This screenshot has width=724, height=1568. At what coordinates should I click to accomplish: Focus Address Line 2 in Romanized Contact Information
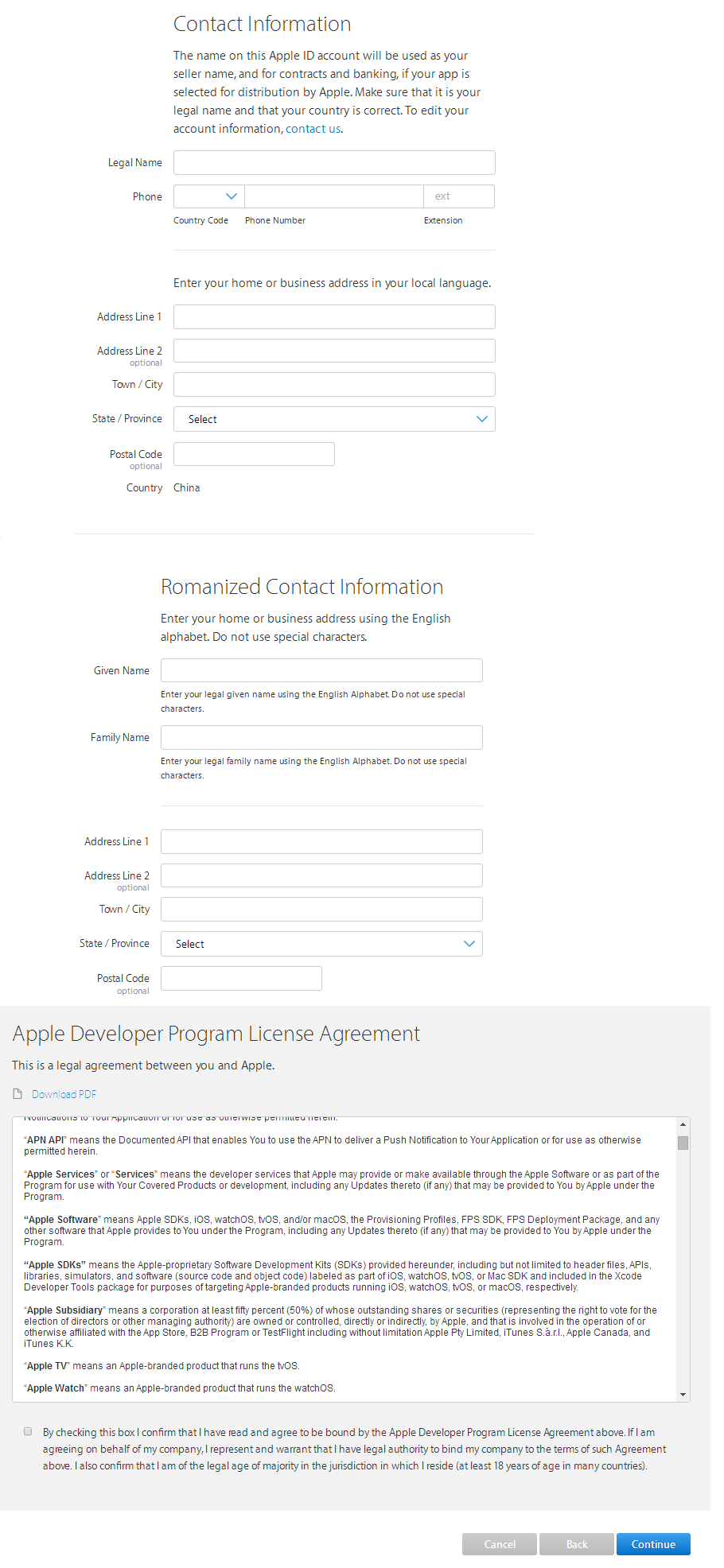tap(321, 875)
